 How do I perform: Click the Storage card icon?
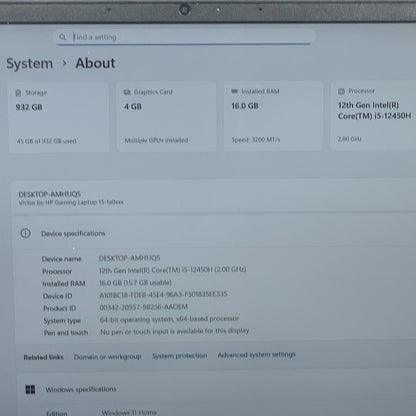18,93
